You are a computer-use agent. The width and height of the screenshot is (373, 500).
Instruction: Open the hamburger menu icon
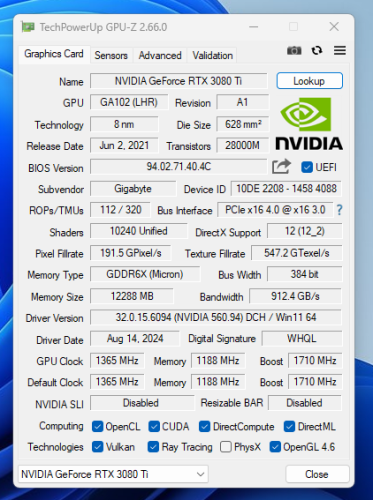(x=340, y=50)
